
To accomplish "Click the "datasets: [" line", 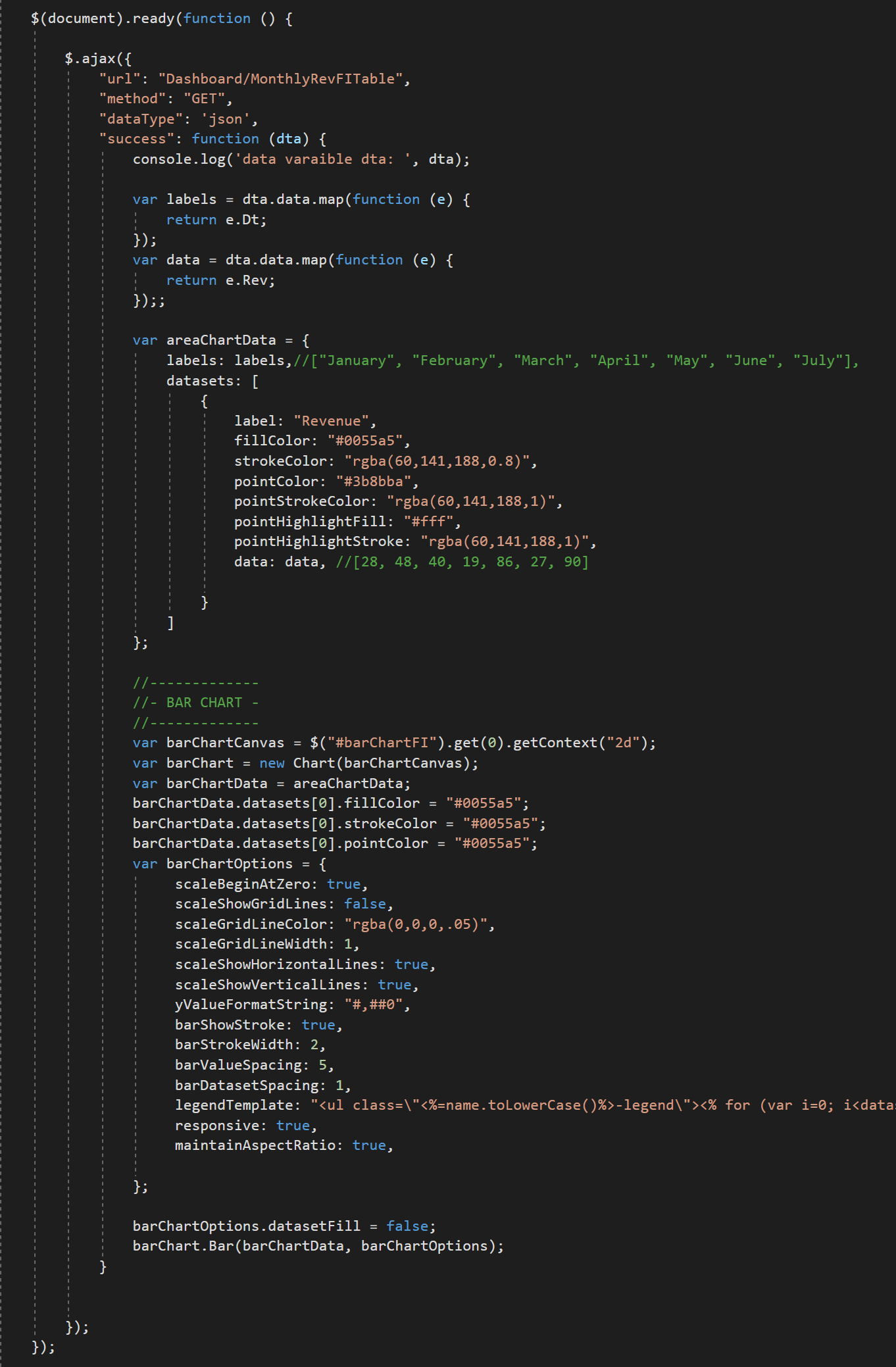I will point(212,381).
